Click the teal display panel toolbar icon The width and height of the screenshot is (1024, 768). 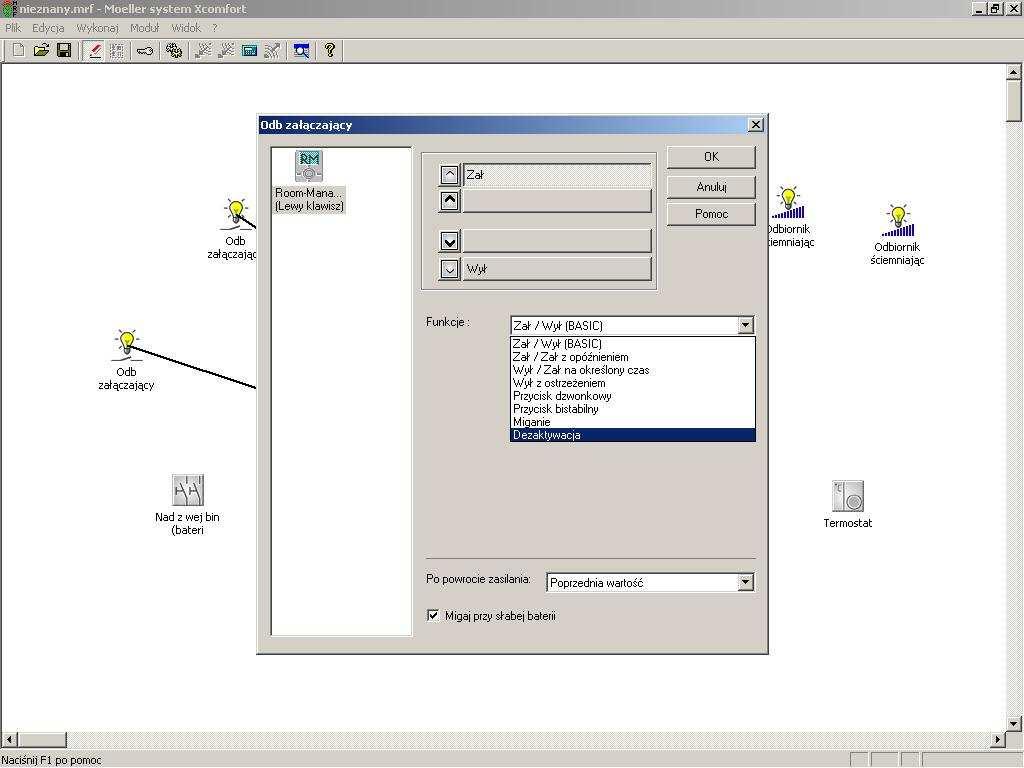(x=249, y=50)
